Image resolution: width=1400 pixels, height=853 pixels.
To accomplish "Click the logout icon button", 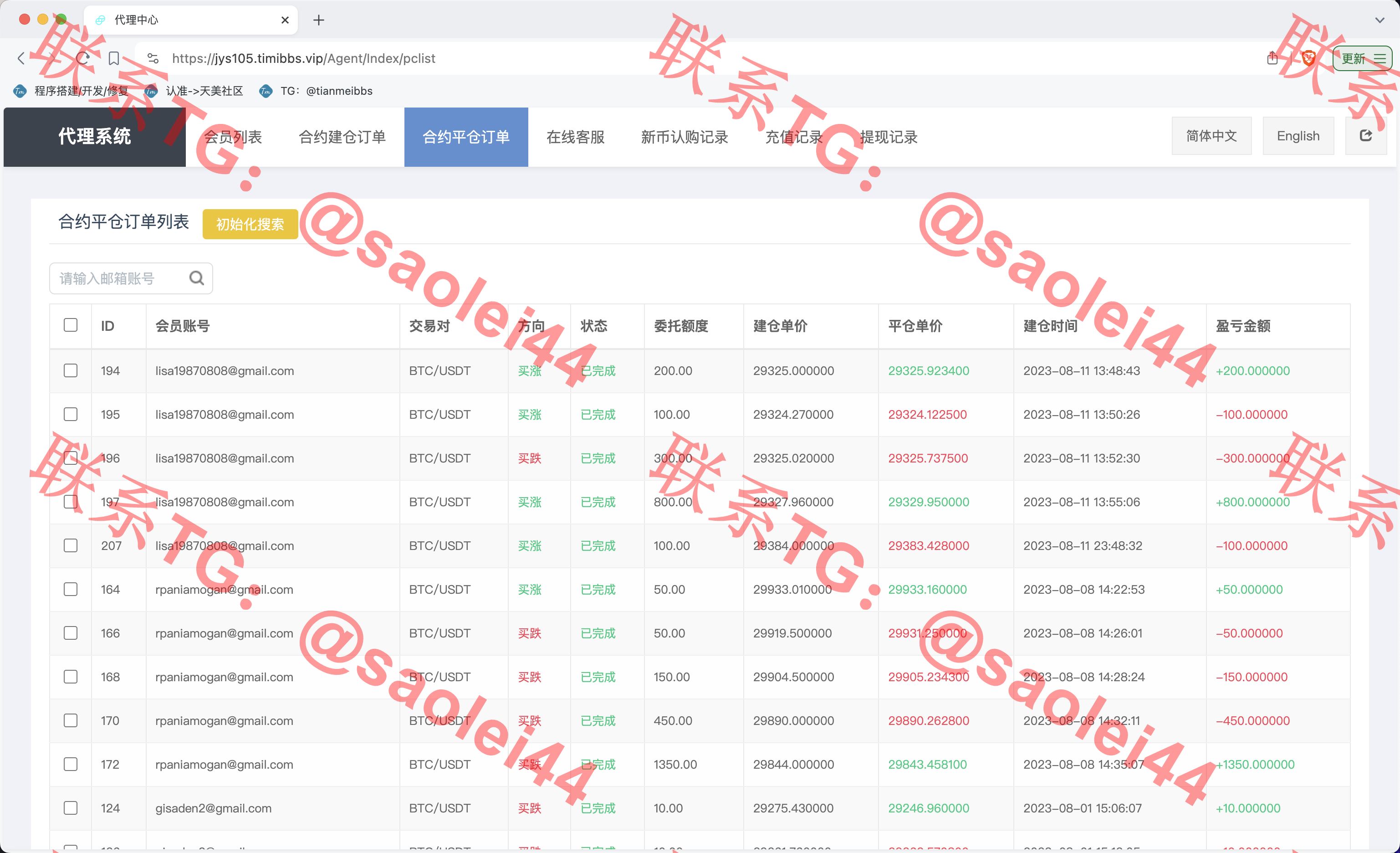I will pyautogui.click(x=1365, y=135).
